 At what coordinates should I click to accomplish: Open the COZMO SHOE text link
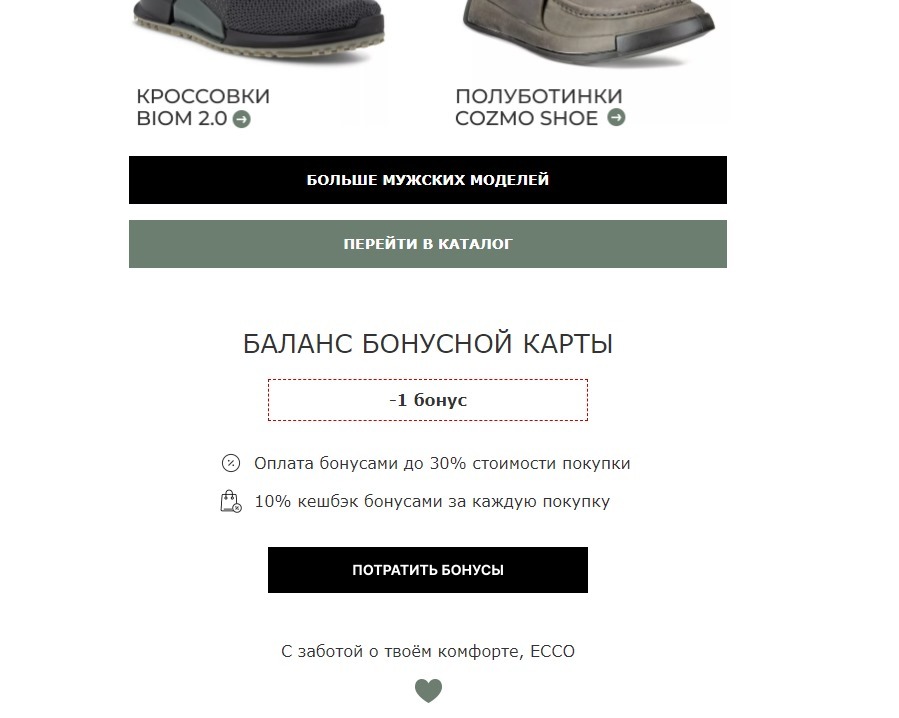[526, 118]
